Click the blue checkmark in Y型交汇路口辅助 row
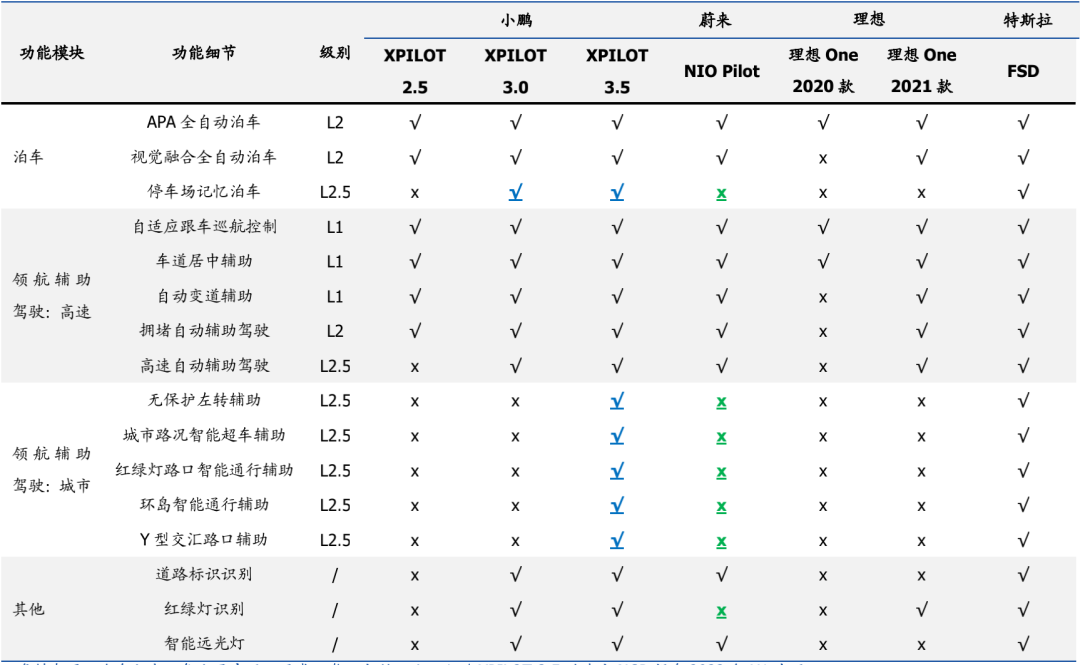Viewport: 1080px width, 665px height. (617, 540)
